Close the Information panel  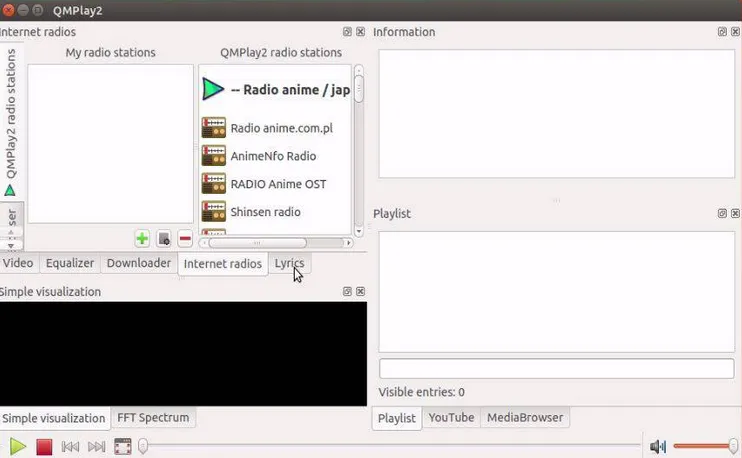pyautogui.click(x=735, y=32)
